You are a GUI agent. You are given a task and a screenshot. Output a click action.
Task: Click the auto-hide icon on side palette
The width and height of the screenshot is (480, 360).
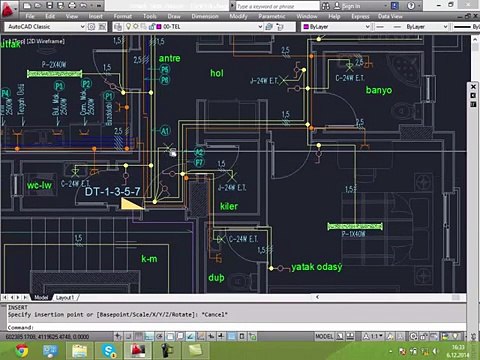(473, 95)
